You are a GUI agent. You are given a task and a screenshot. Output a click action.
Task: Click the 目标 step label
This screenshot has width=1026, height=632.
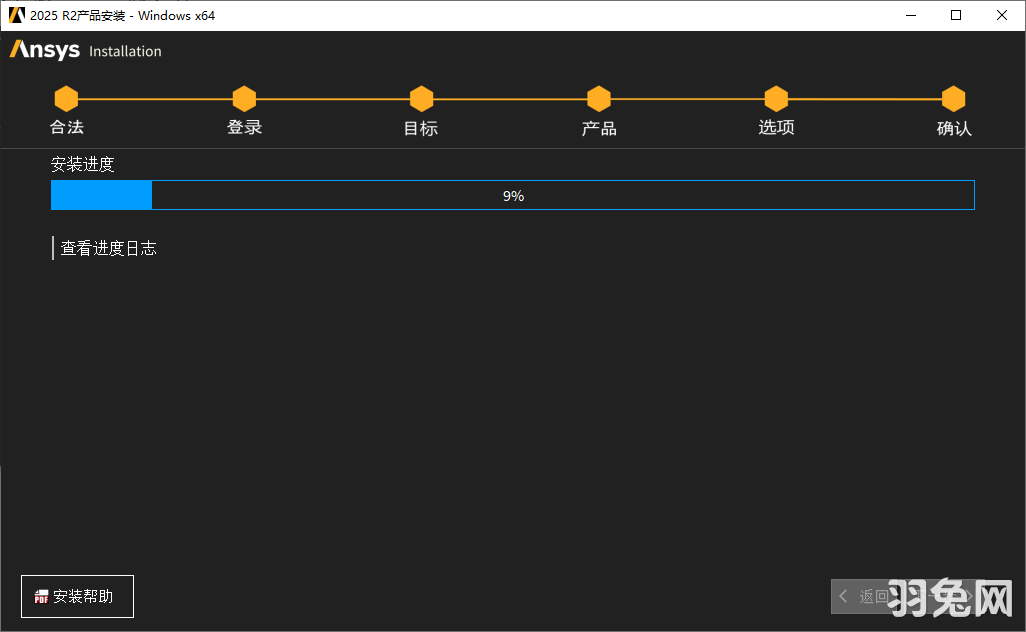[421, 128]
